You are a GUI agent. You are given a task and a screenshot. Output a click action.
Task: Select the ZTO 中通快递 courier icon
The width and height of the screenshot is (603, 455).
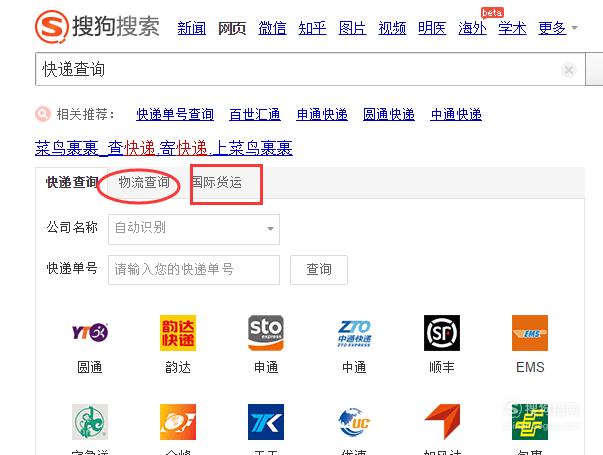354,333
